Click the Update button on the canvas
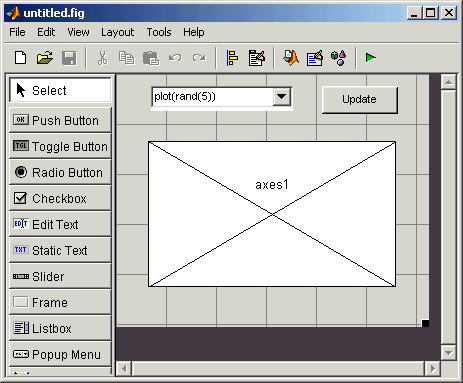463x383 pixels. [360, 100]
